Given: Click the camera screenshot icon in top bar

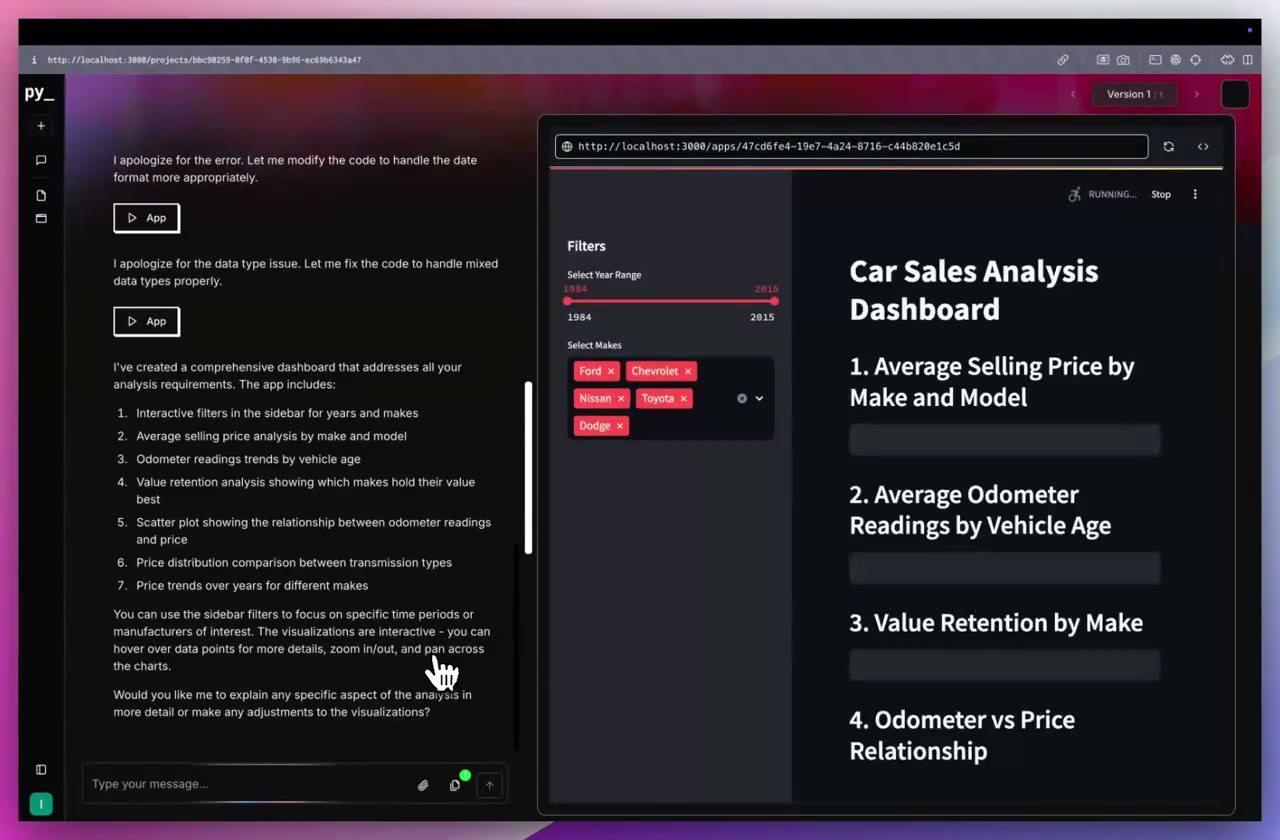Looking at the screenshot, I should pos(1123,60).
